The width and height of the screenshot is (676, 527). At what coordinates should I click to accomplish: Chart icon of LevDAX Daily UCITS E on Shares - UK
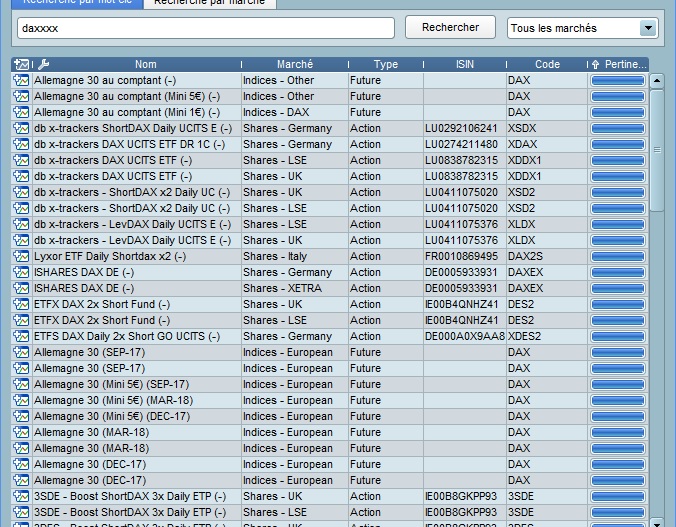(21, 240)
